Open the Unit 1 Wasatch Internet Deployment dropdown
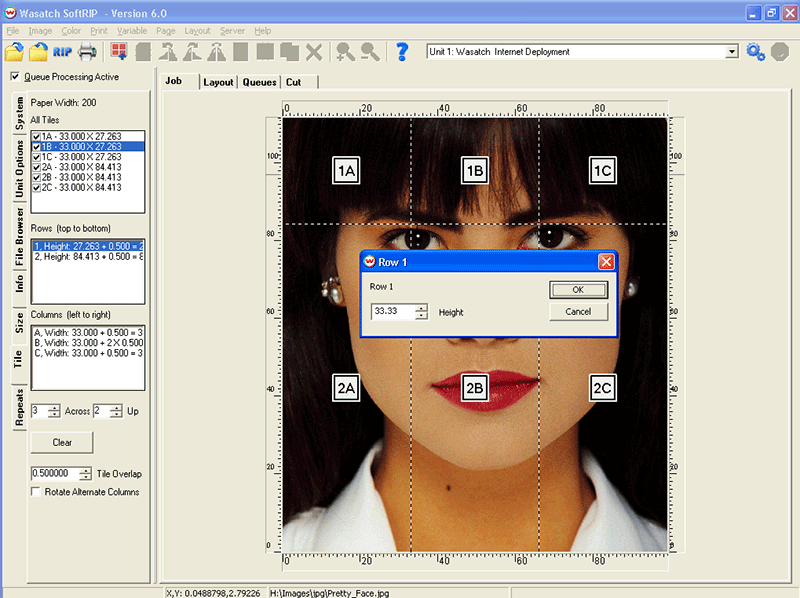This screenshot has height=598, width=800. [x=732, y=51]
